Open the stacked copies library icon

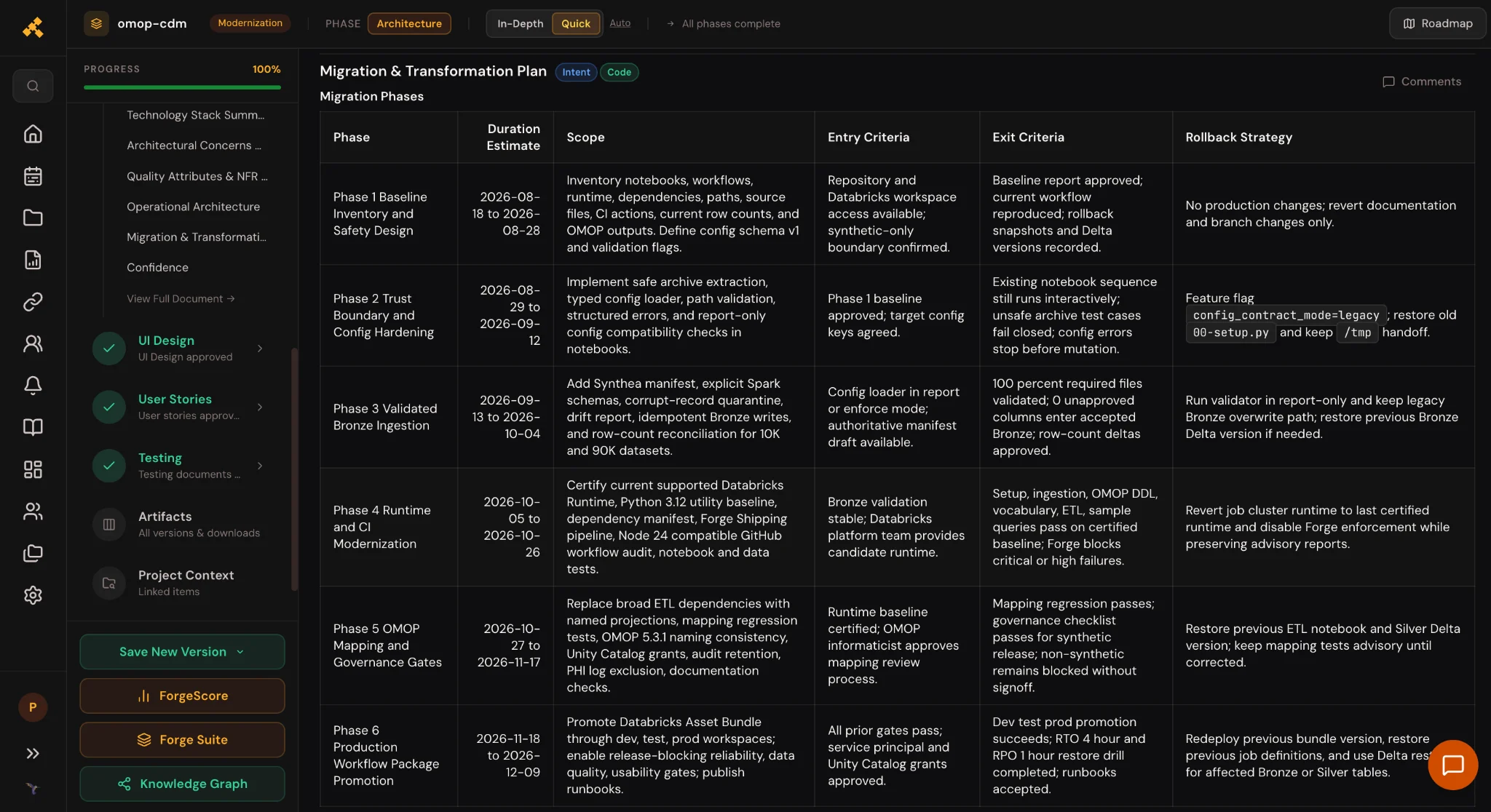[x=33, y=553]
